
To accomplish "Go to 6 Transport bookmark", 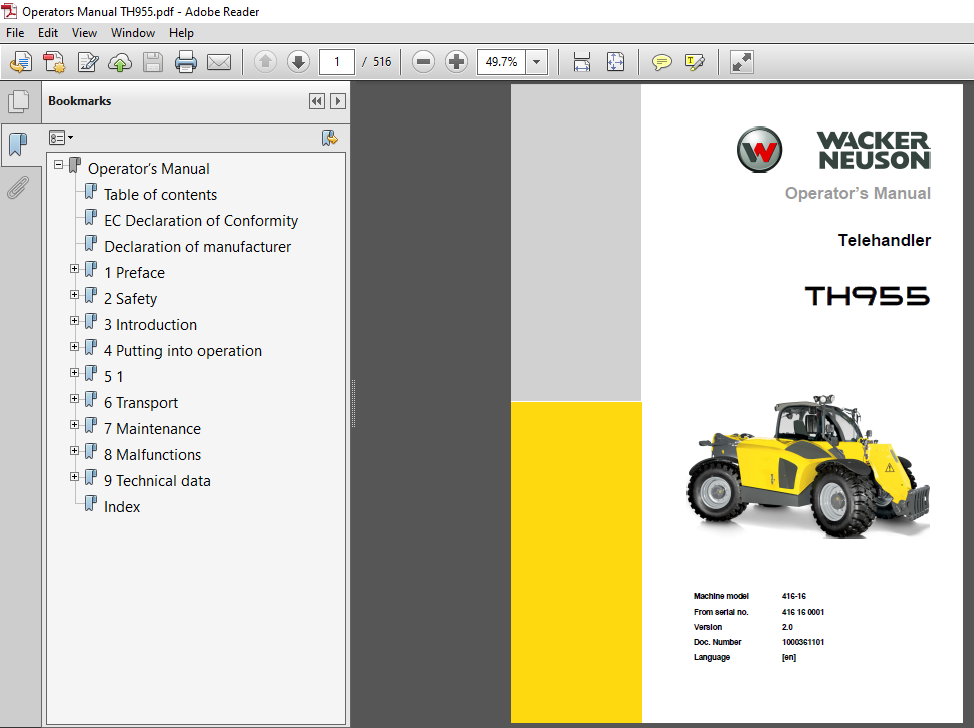I will click(141, 403).
